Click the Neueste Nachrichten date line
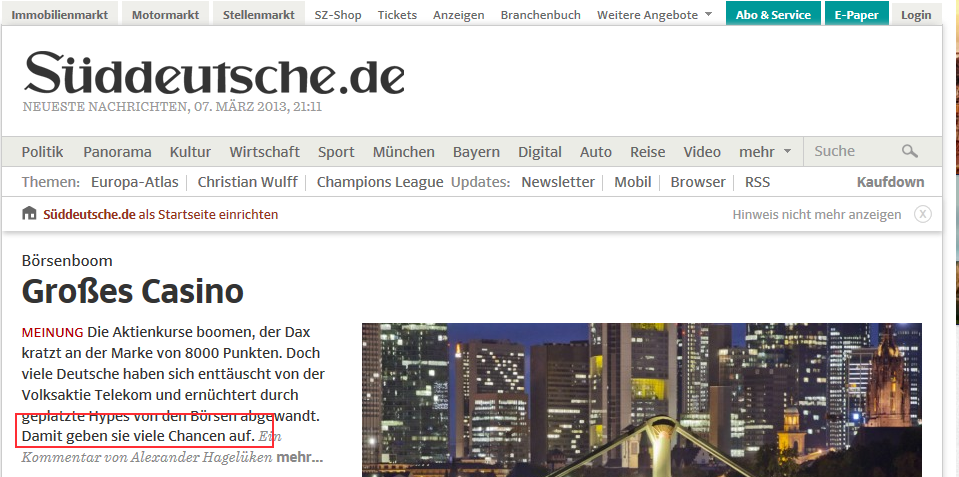The image size is (959, 477). [172, 107]
